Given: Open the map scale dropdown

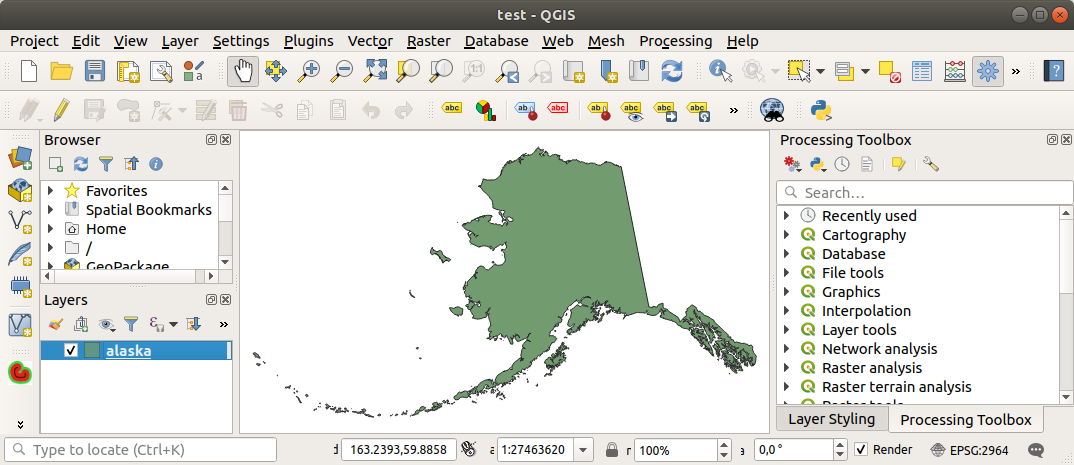Looking at the screenshot, I should pyautogui.click(x=584, y=450).
